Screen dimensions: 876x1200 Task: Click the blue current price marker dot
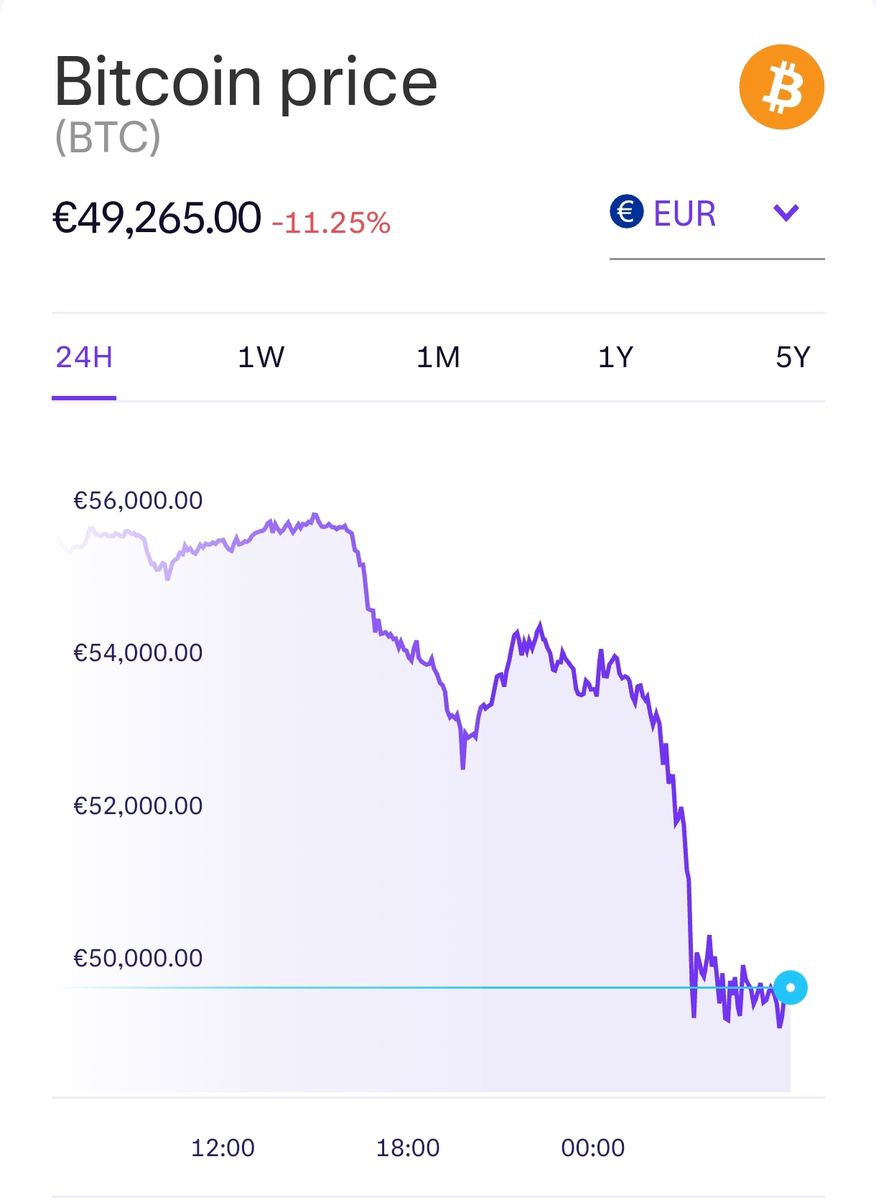(x=791, y=988)
